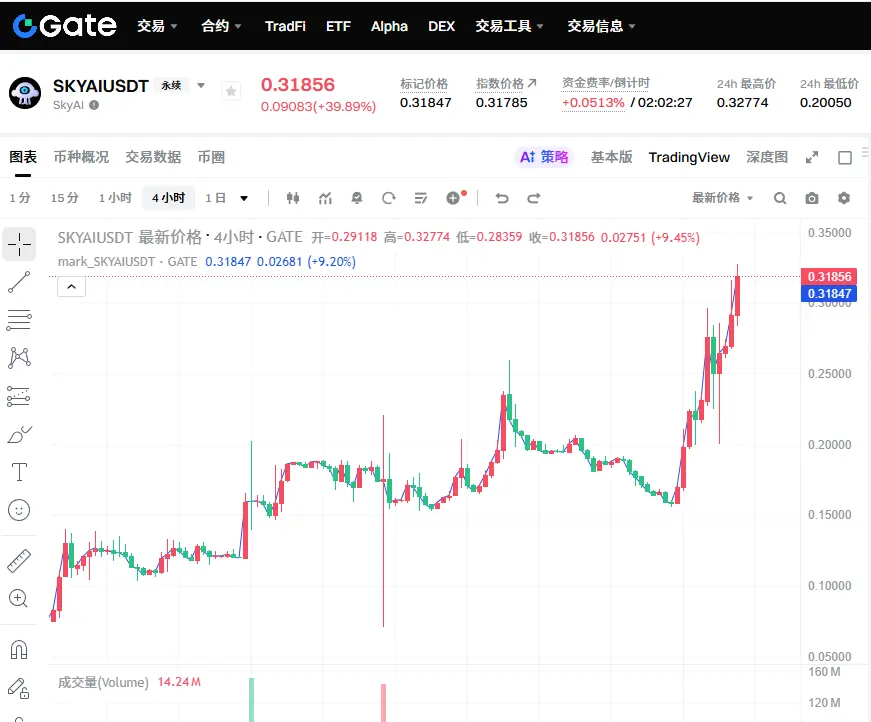The height and width of the screenshot is (722, 871).
Task: Open the emoji sticker tool
Action: pyautogui.click(x=19, y=510)
